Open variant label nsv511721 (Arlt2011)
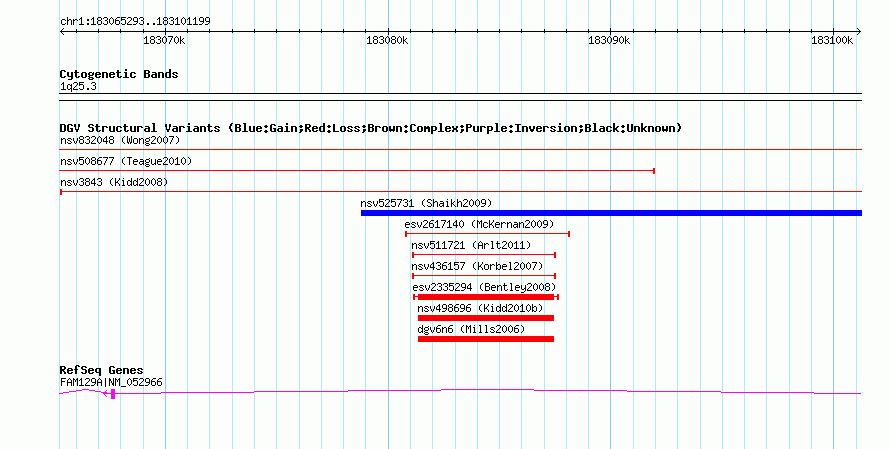This screenshot has width=890, height=449. [x=471, y=245]
